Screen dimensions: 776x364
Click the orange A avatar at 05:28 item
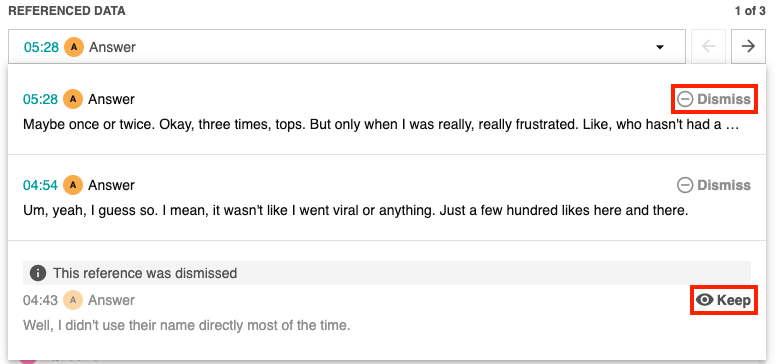click(x=73, y=99)
